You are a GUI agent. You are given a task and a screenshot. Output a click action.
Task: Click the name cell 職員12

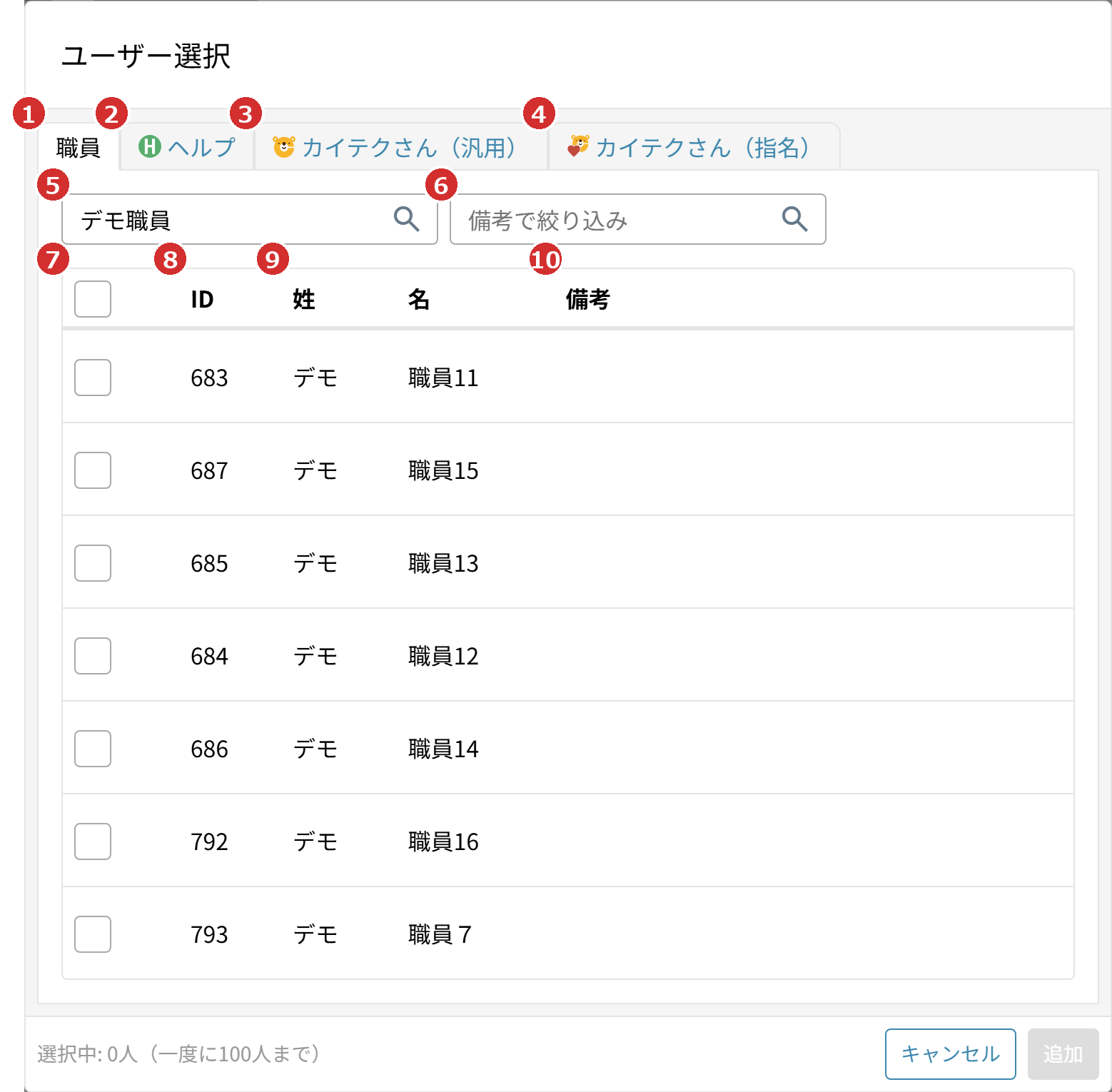pyautogui.click(x=443, y=656)
